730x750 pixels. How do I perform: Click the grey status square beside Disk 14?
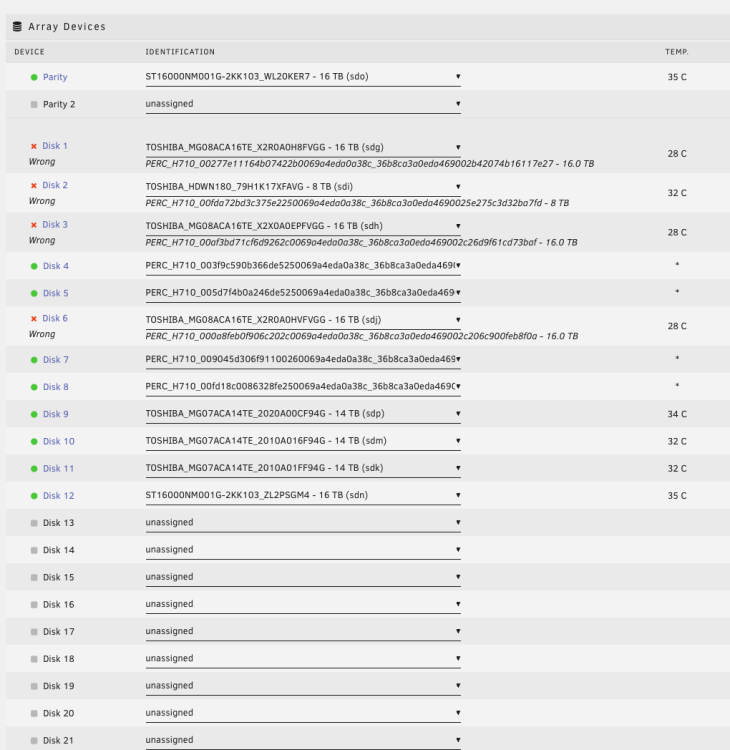click(34, 550)
